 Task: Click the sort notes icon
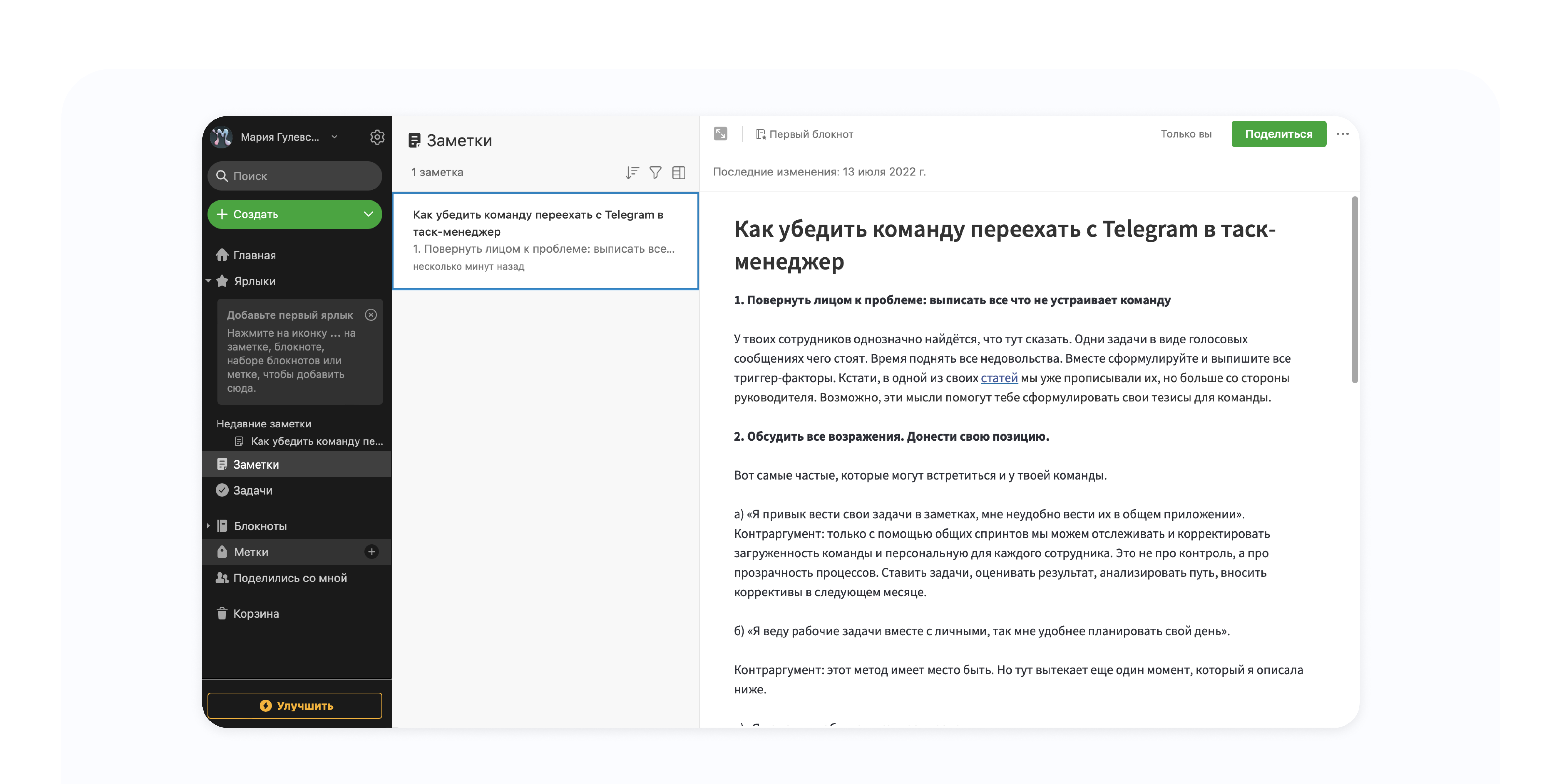pyautogui.click(x=632, y=173)
